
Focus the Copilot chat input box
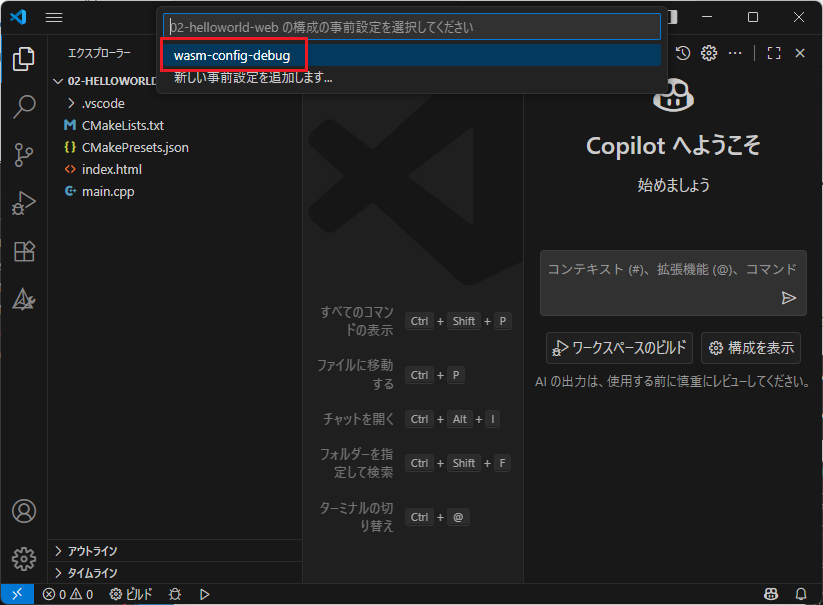click(x=673, y=283)
